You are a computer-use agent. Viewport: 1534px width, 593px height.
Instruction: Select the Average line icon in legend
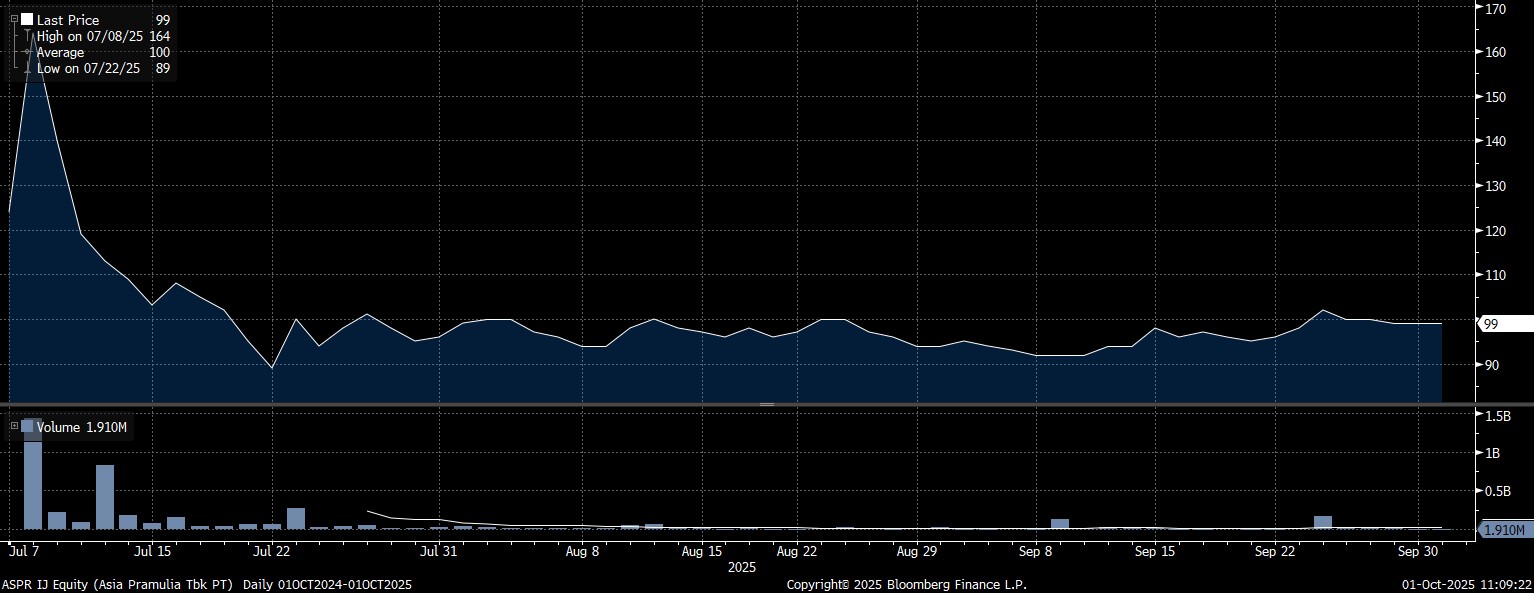tap(27, 52)
